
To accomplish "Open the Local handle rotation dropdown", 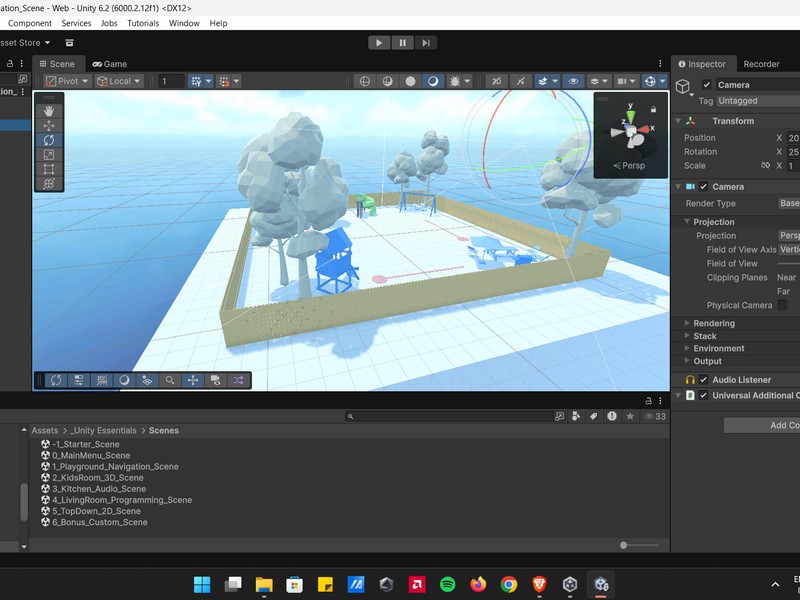I will pyautogui.click(x=119, y=81).
